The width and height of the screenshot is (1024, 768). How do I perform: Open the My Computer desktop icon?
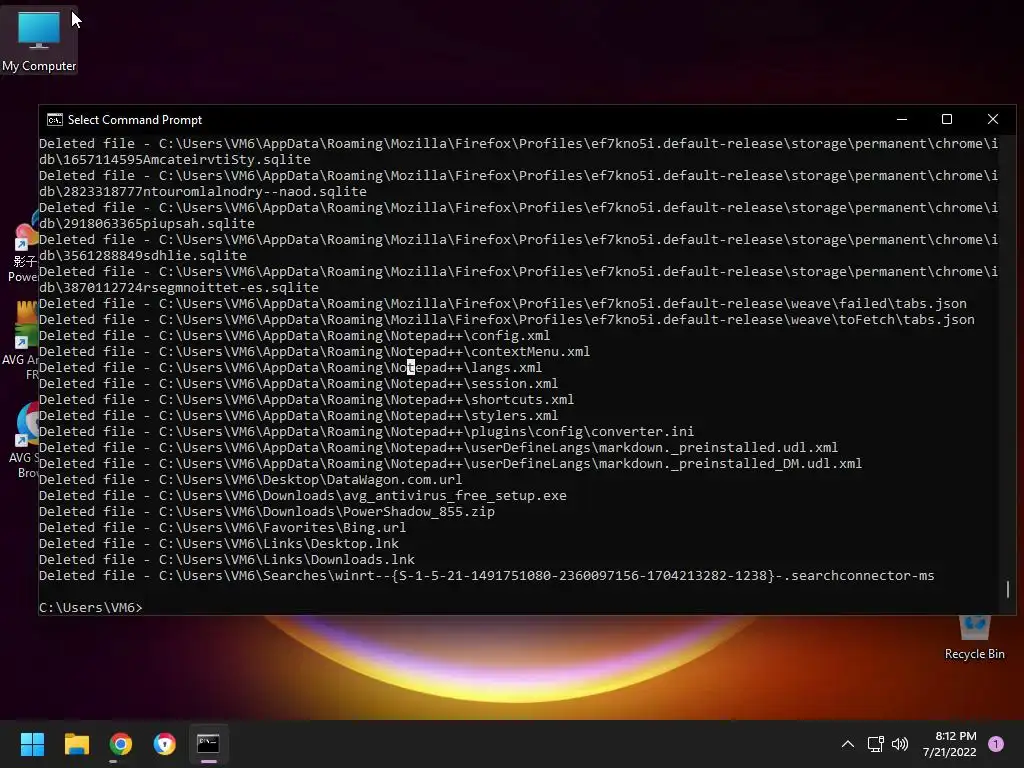39,40
